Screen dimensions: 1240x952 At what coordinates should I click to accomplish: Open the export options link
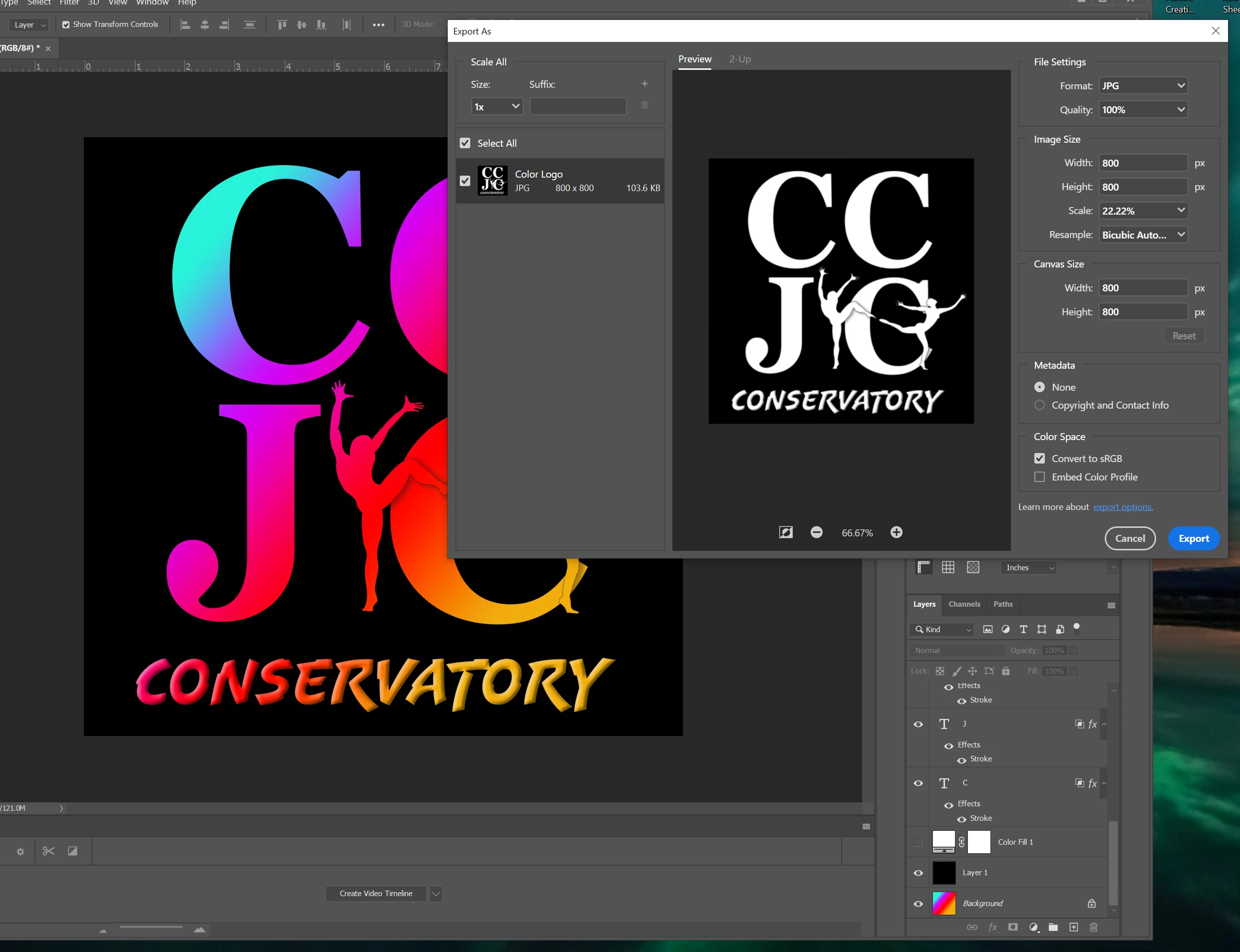pos(1123,506)
